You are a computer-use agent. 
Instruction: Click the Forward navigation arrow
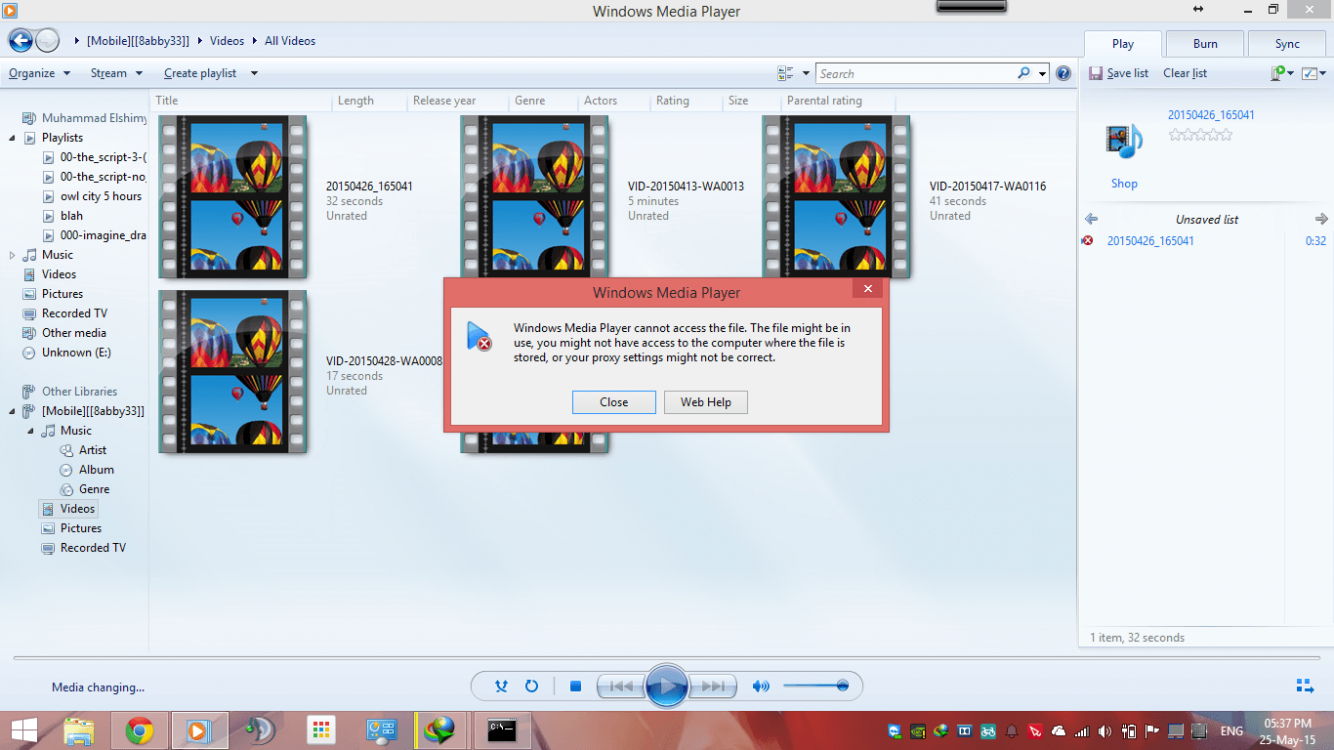(x=47, y=41)
